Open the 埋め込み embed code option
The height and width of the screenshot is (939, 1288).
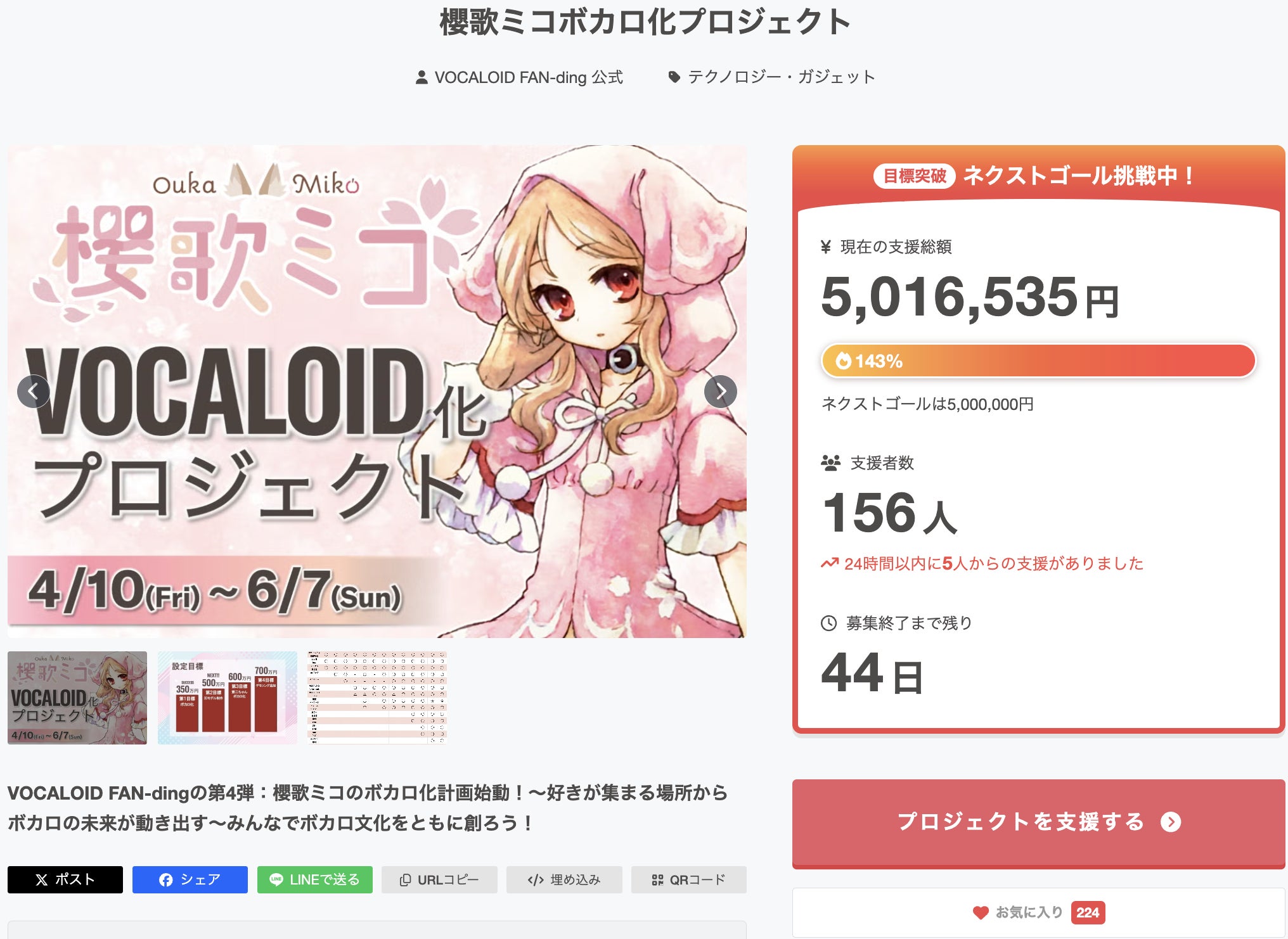[564, 879]
